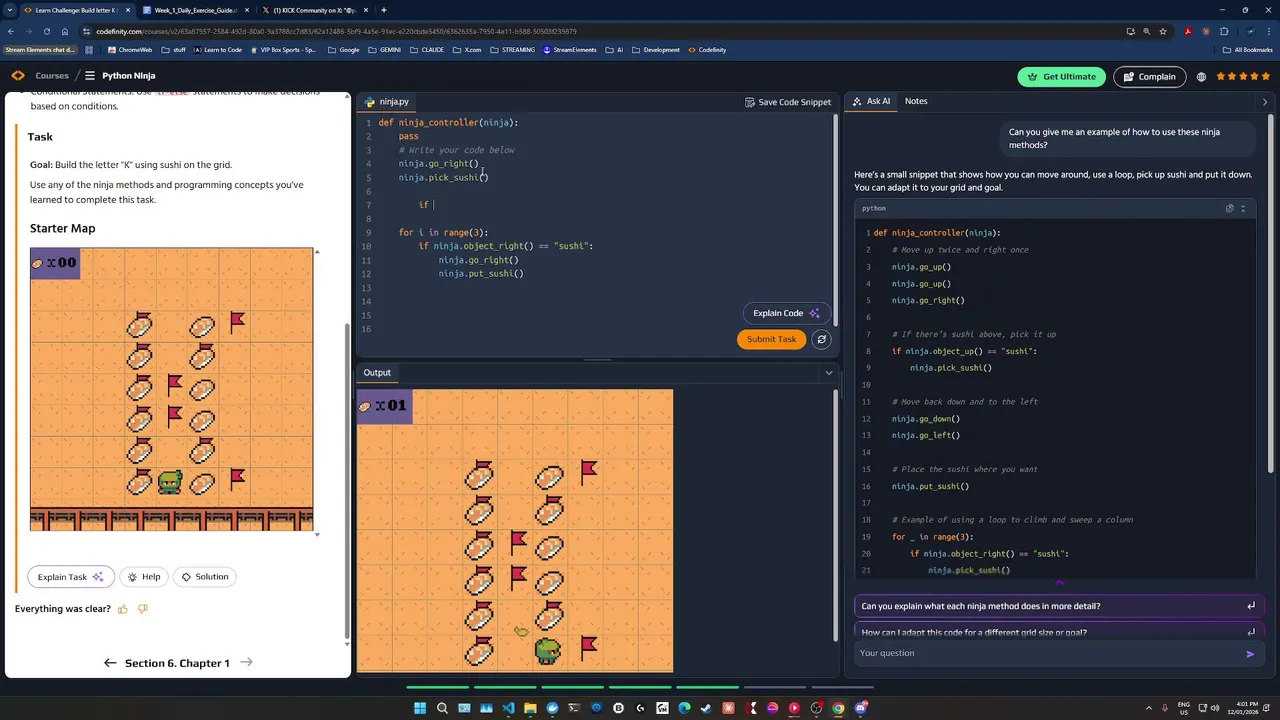Open Discord from taskbar
Viewport: 1280px width, 720px height.
point(860,708)
